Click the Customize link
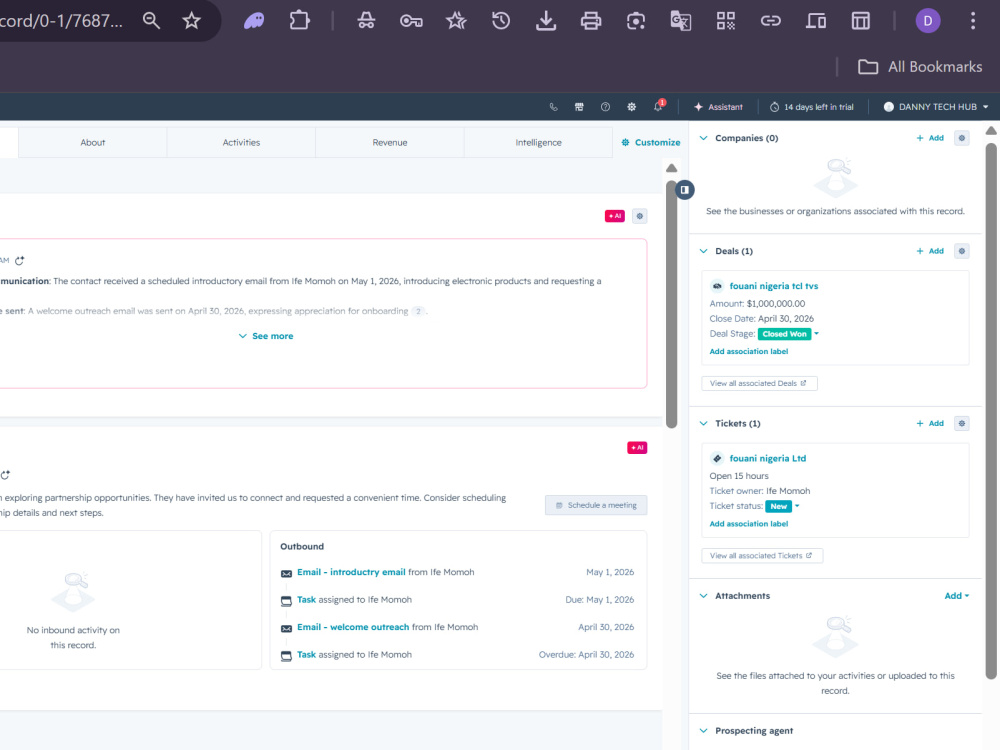The height and width of the screenshot is (750, 1000). click(x=651, y=142)
